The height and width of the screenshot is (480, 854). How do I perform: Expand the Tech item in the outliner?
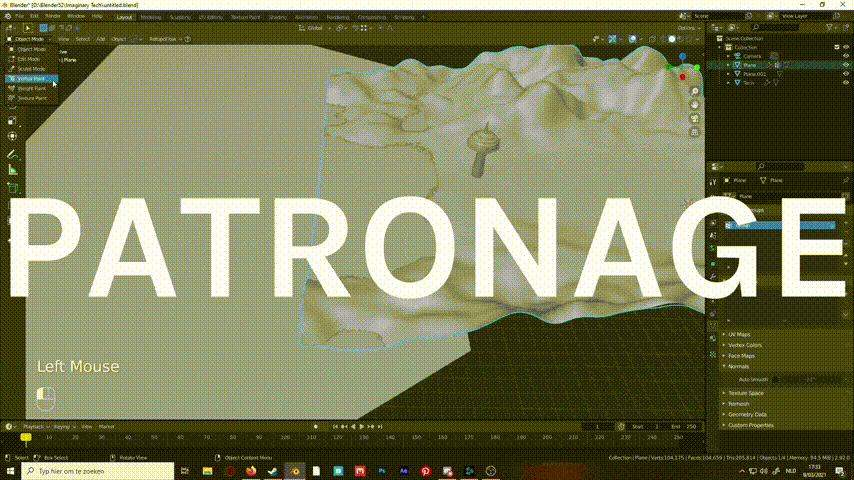pos(728,83)
